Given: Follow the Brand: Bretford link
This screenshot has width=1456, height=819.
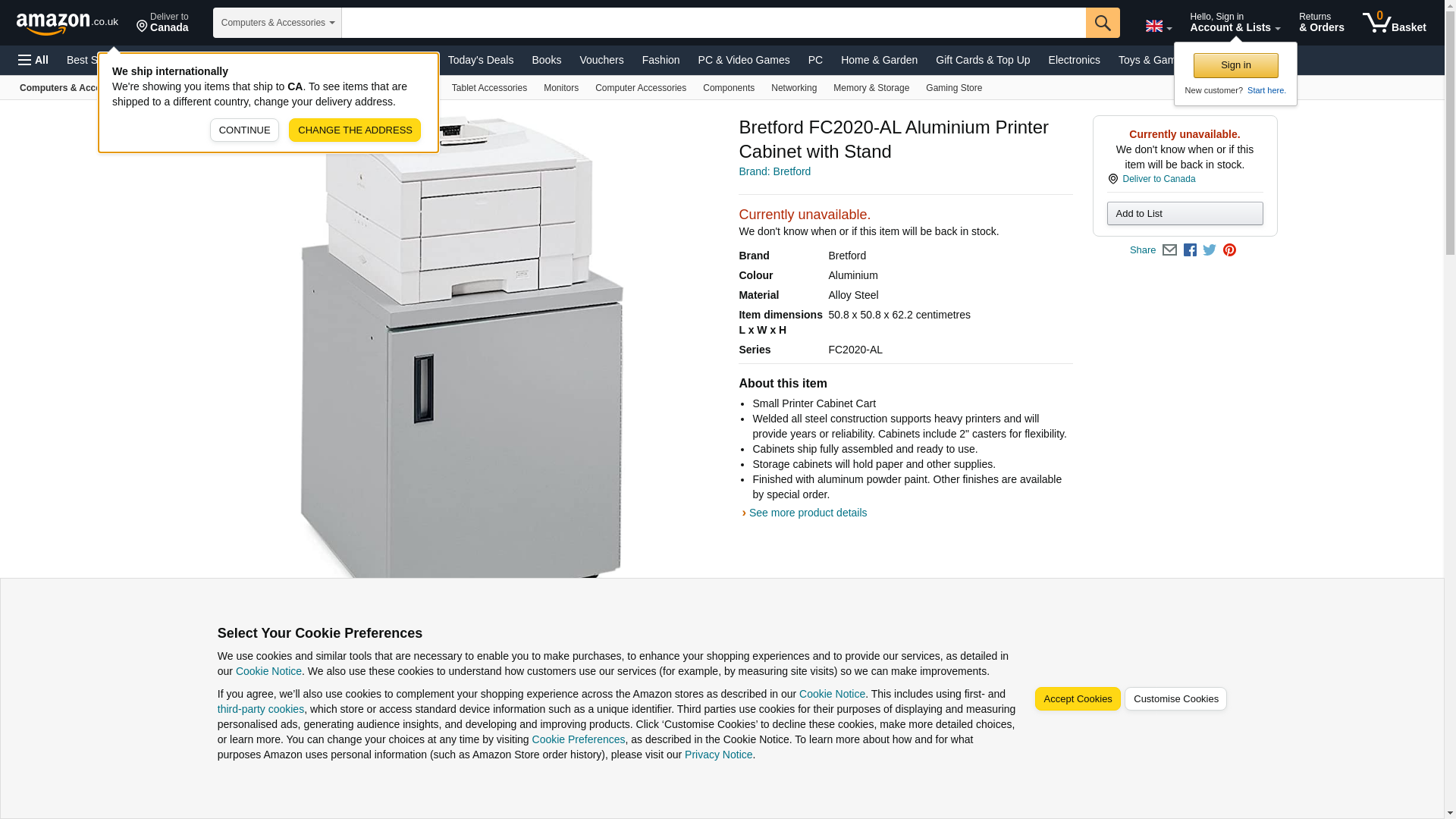Looking at the screenshot, I should coord(774,171).
